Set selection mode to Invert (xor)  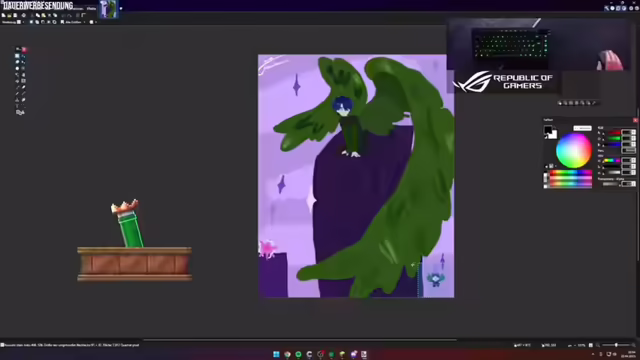pos(54,22)
